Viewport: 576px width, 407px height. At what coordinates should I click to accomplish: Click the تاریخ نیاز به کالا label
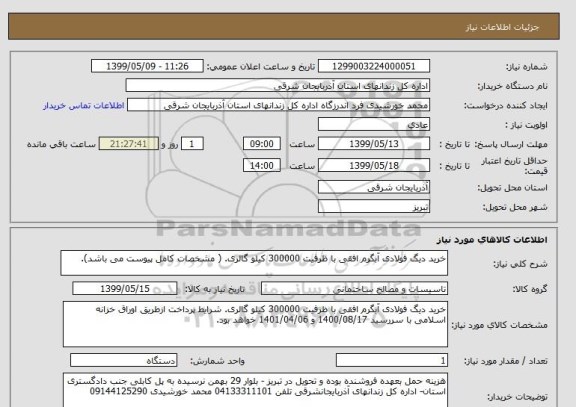[215, 289]
